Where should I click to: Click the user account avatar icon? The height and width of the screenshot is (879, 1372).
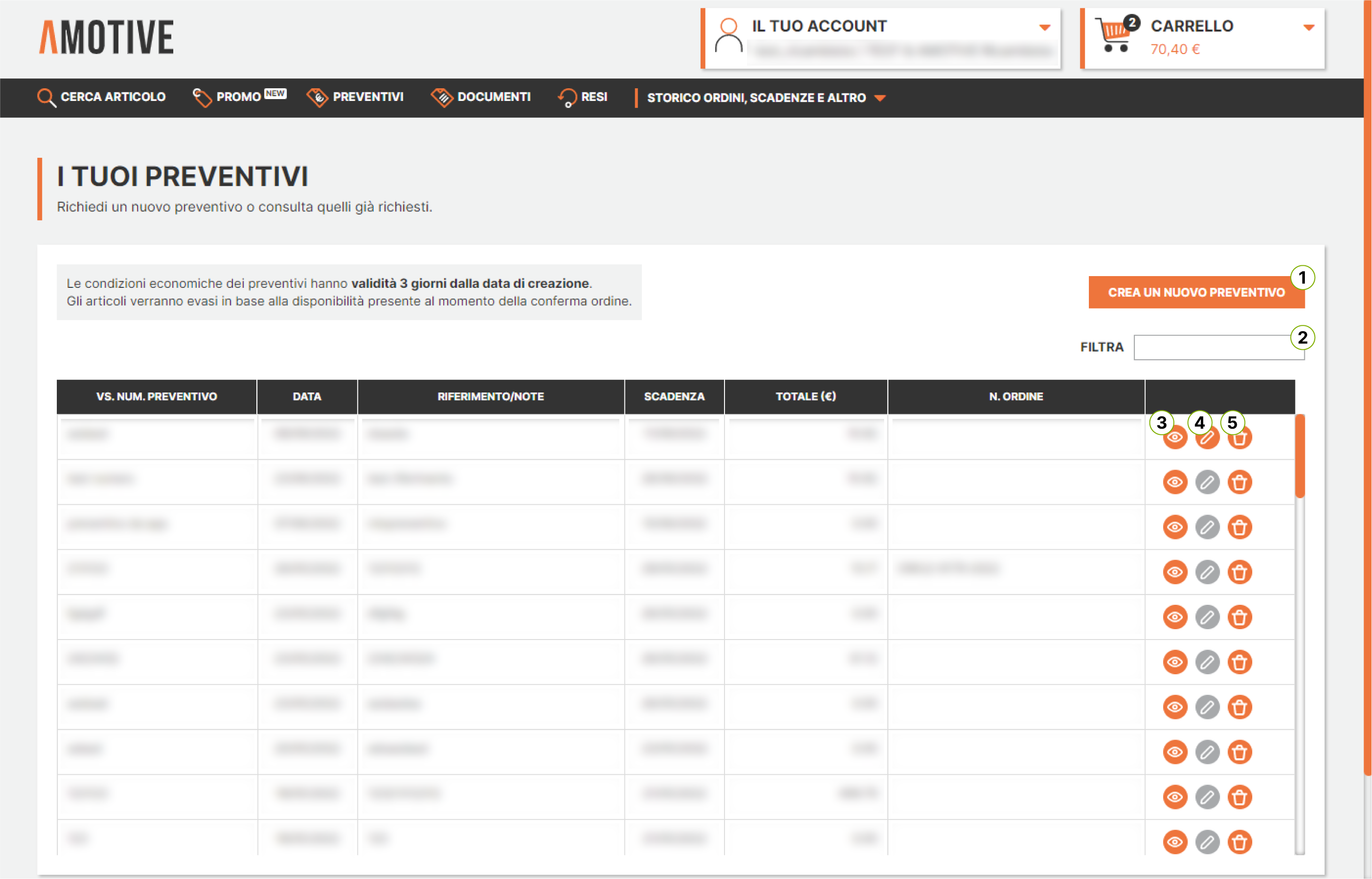[728, 36]
